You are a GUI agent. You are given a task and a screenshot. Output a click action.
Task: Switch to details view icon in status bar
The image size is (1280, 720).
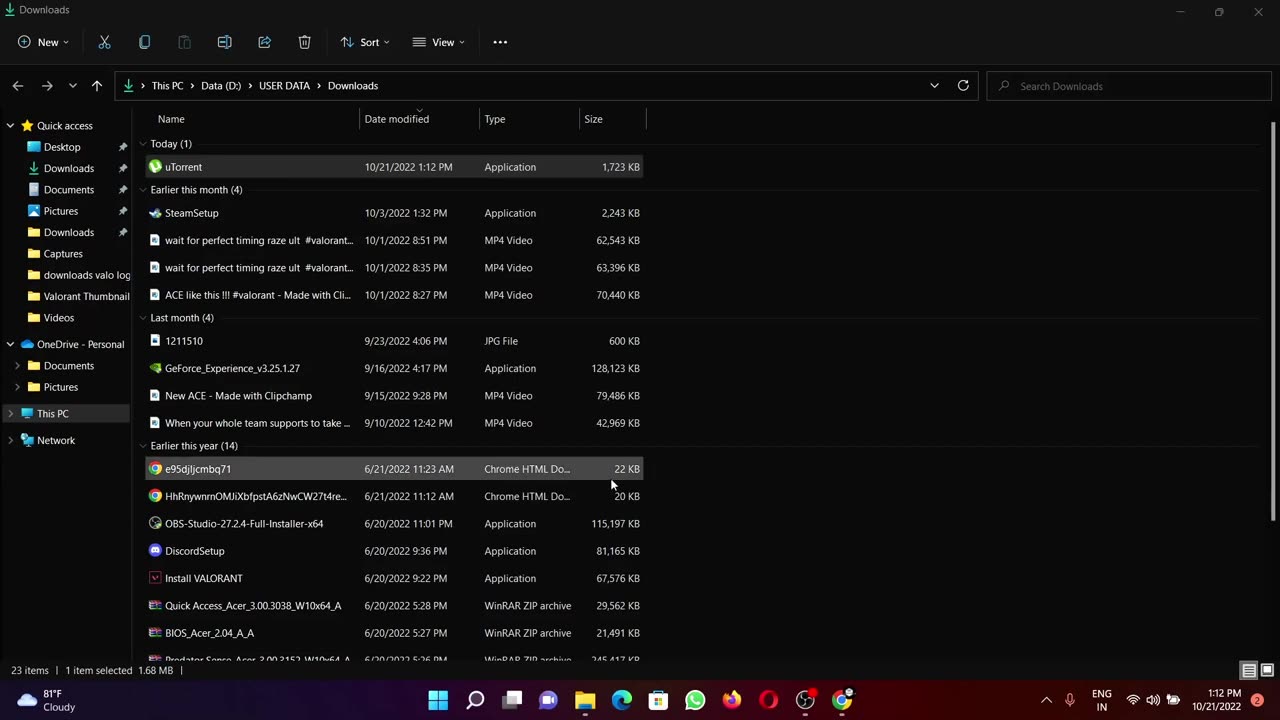[1249, 670]
